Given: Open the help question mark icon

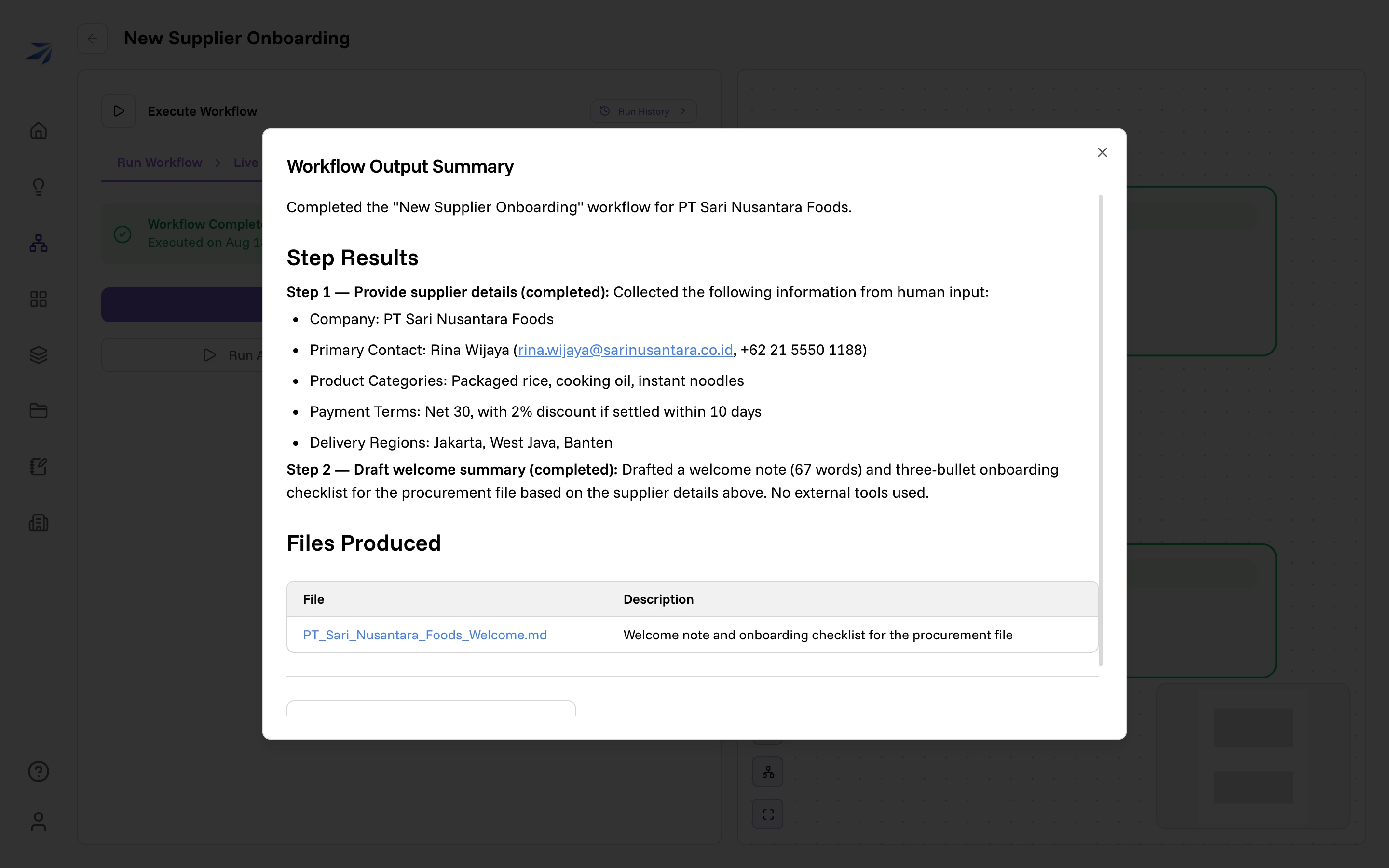Looking at the screenshot, I should [39, 772].
